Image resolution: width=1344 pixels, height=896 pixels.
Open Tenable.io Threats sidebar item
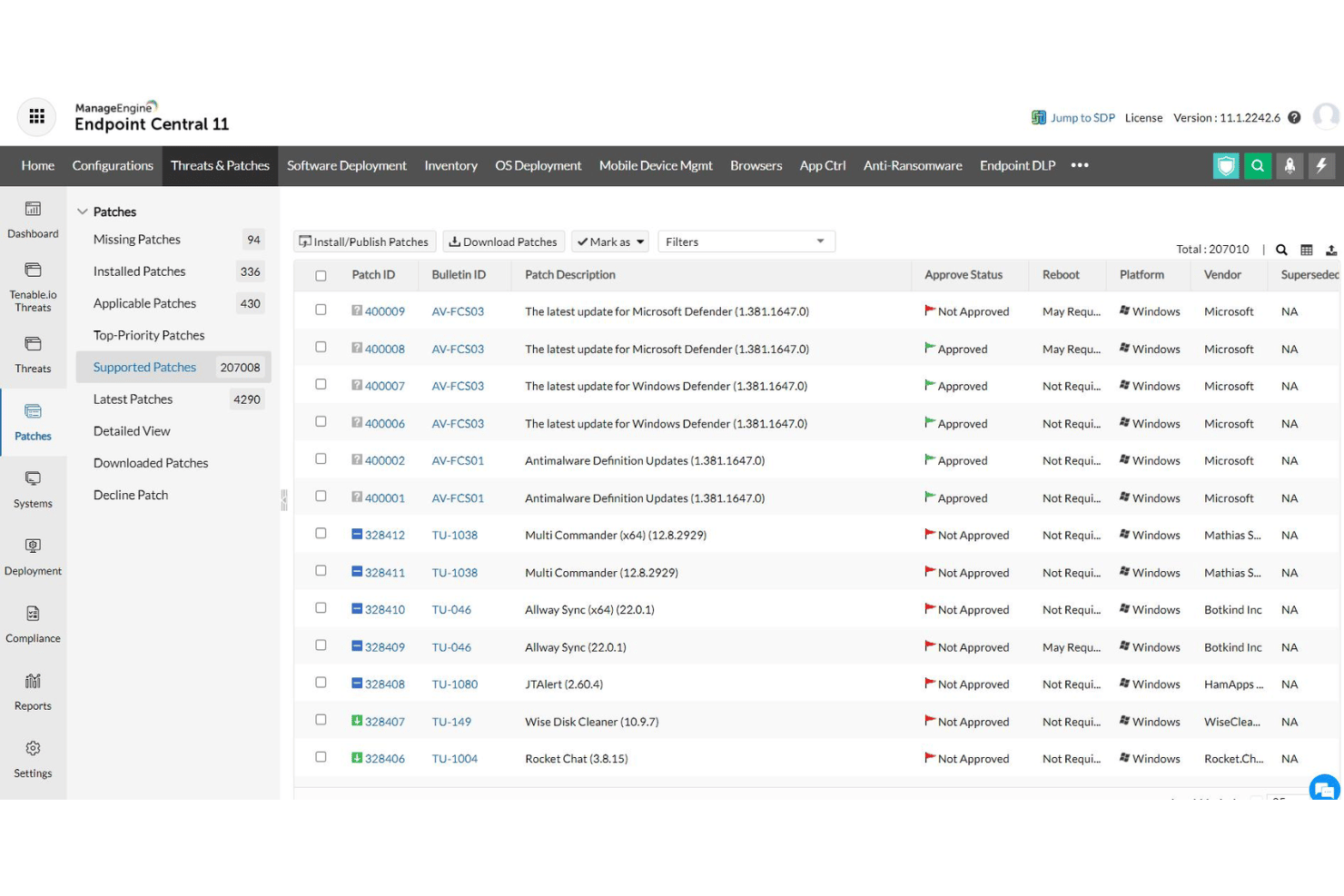click(33, 287)
